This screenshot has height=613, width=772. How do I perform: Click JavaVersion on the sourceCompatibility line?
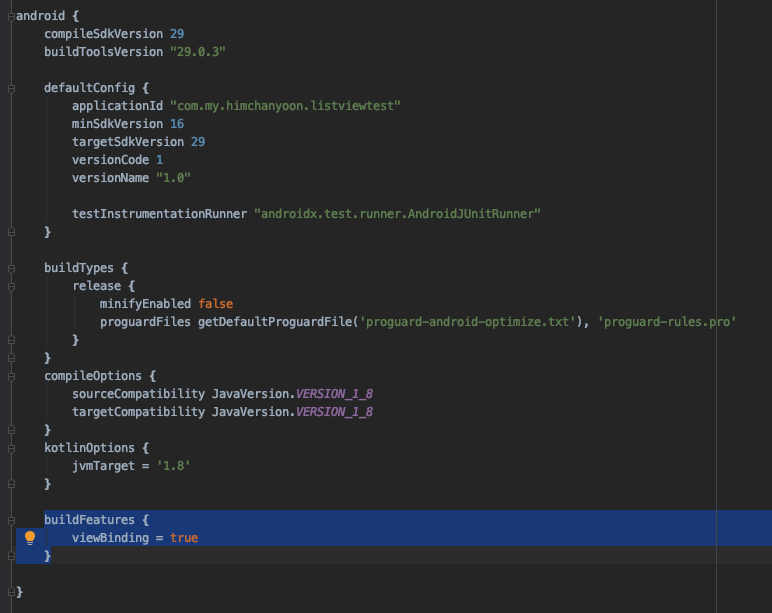click(x=251, y=394)
